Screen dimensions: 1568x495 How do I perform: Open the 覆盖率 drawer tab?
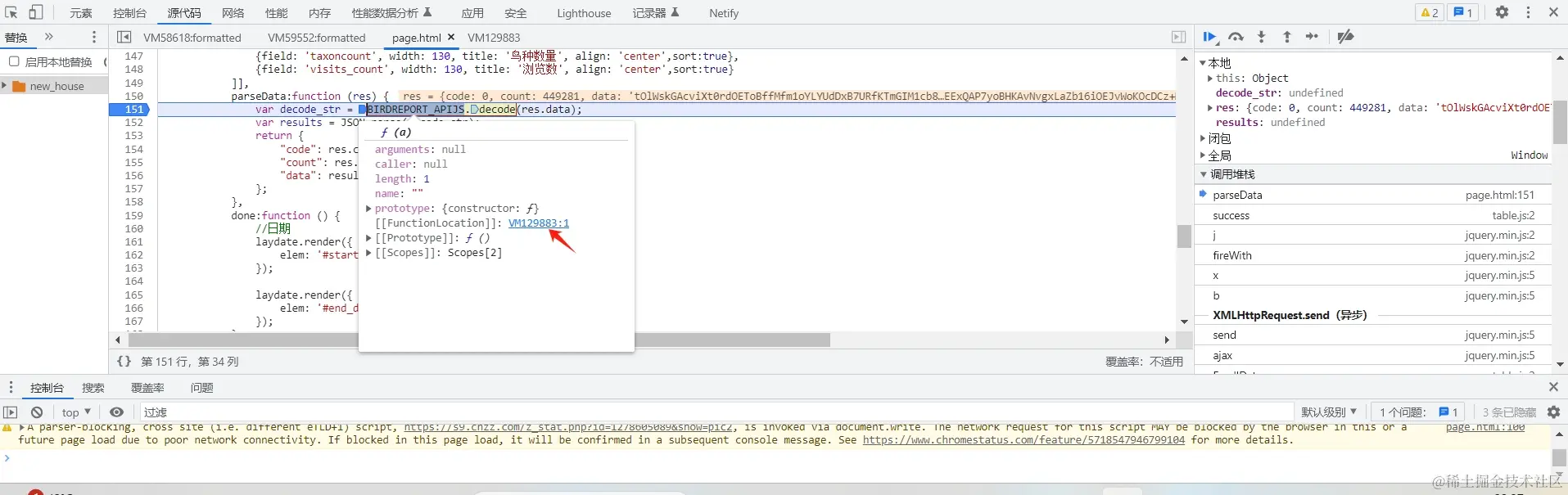tap(147, 388)
